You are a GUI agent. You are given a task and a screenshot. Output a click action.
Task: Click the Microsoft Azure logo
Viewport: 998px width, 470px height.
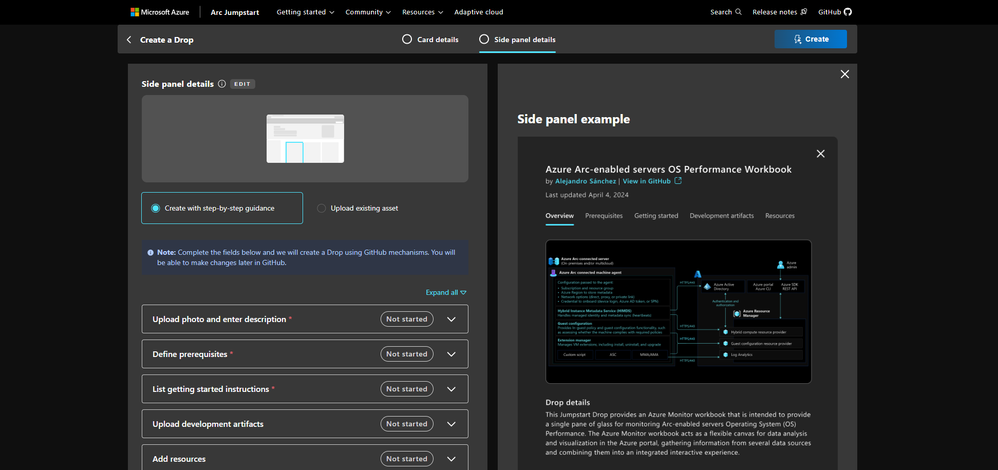tap(160, 12)
